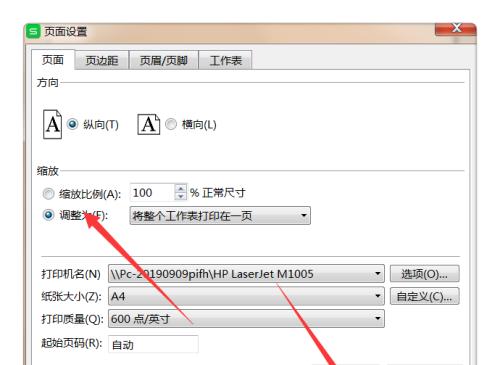500x365 pixels.
Task: Select the 调整为(F) radio button
Action: pyautogui.click(x=48, y=215)
